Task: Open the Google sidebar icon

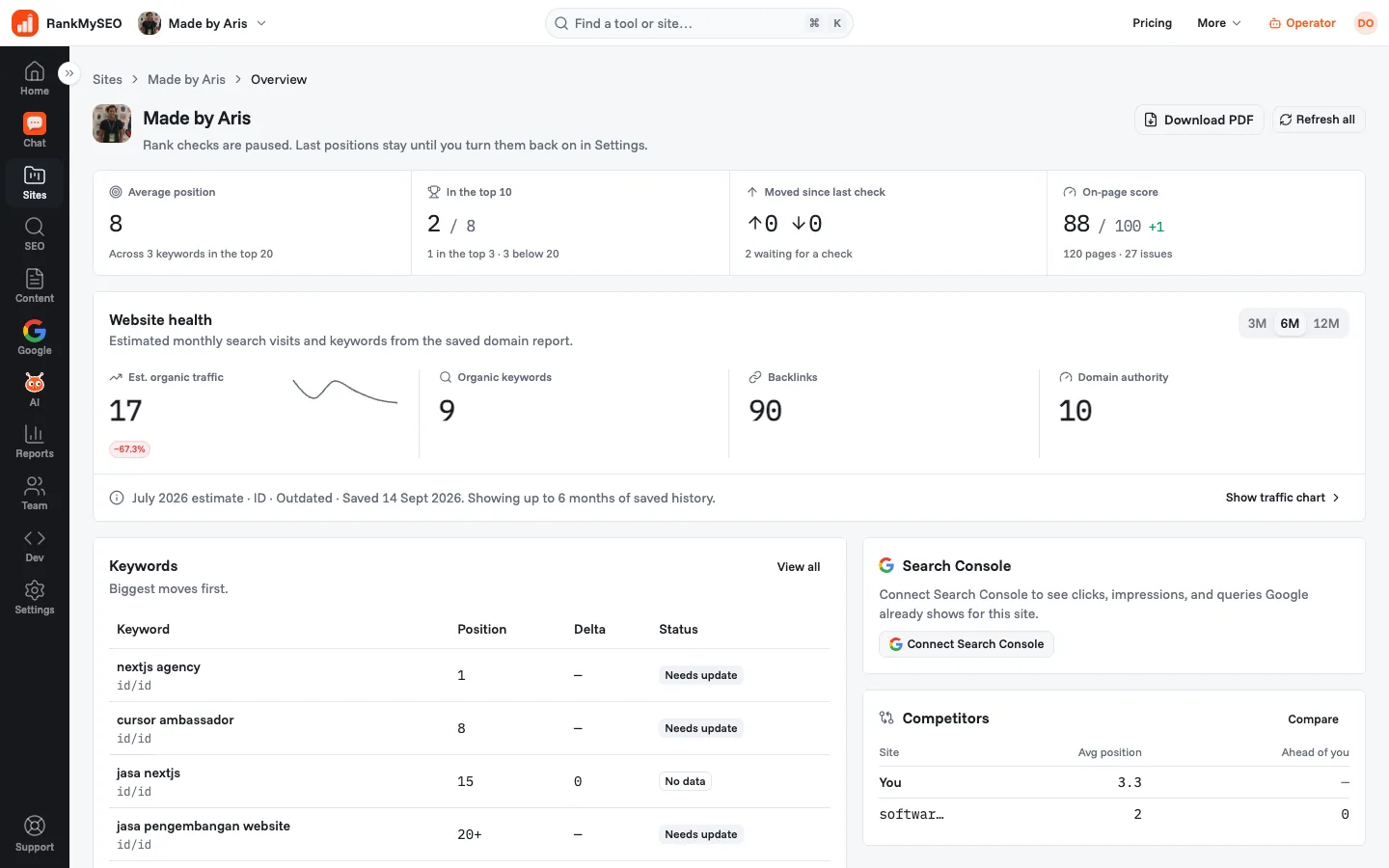Action: tap(35, 339)
